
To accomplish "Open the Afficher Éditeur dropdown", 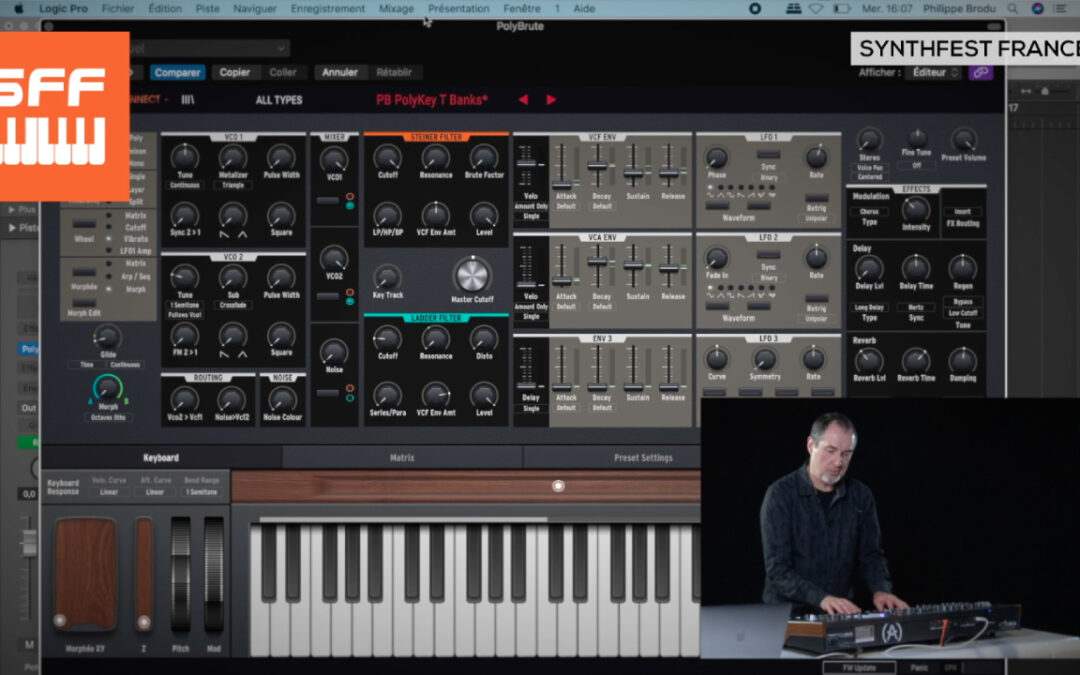I will tap(933, 72).
